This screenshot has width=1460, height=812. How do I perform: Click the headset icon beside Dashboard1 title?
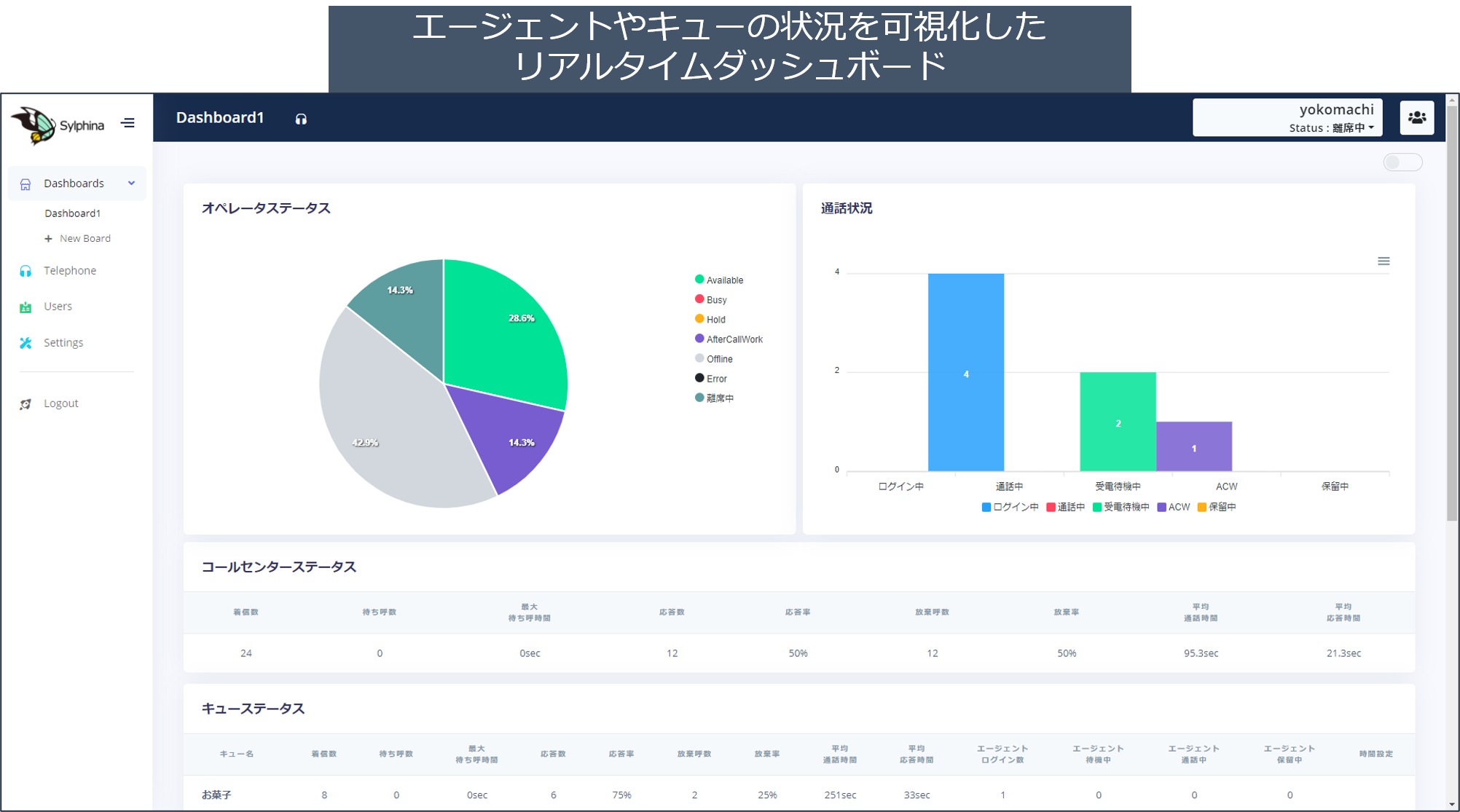tap(301, 119)
